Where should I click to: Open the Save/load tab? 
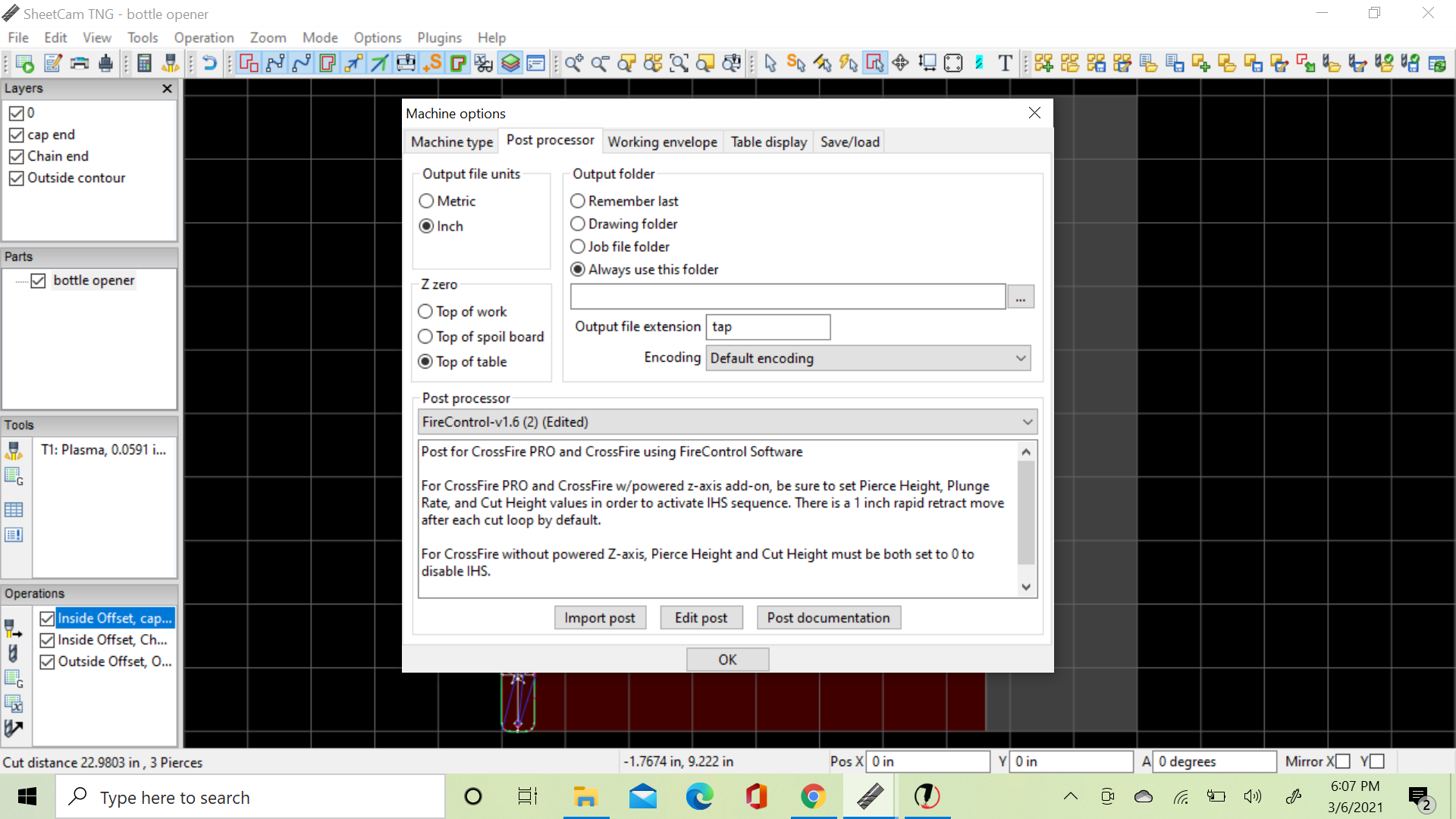click(x=849, y=142)
